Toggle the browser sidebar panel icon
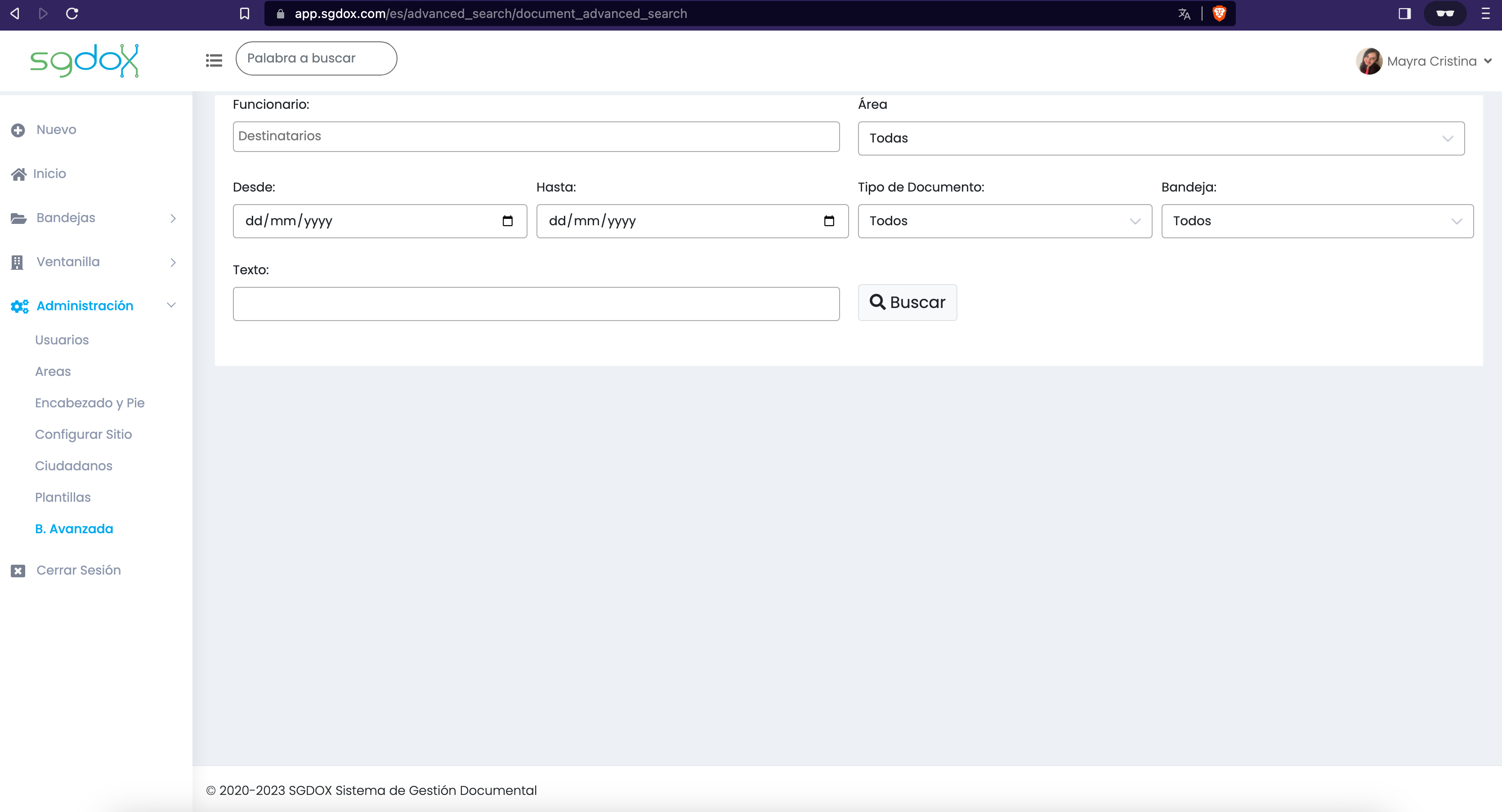This screenshot has width=1502, height=812. click(x=1404, y=13)
